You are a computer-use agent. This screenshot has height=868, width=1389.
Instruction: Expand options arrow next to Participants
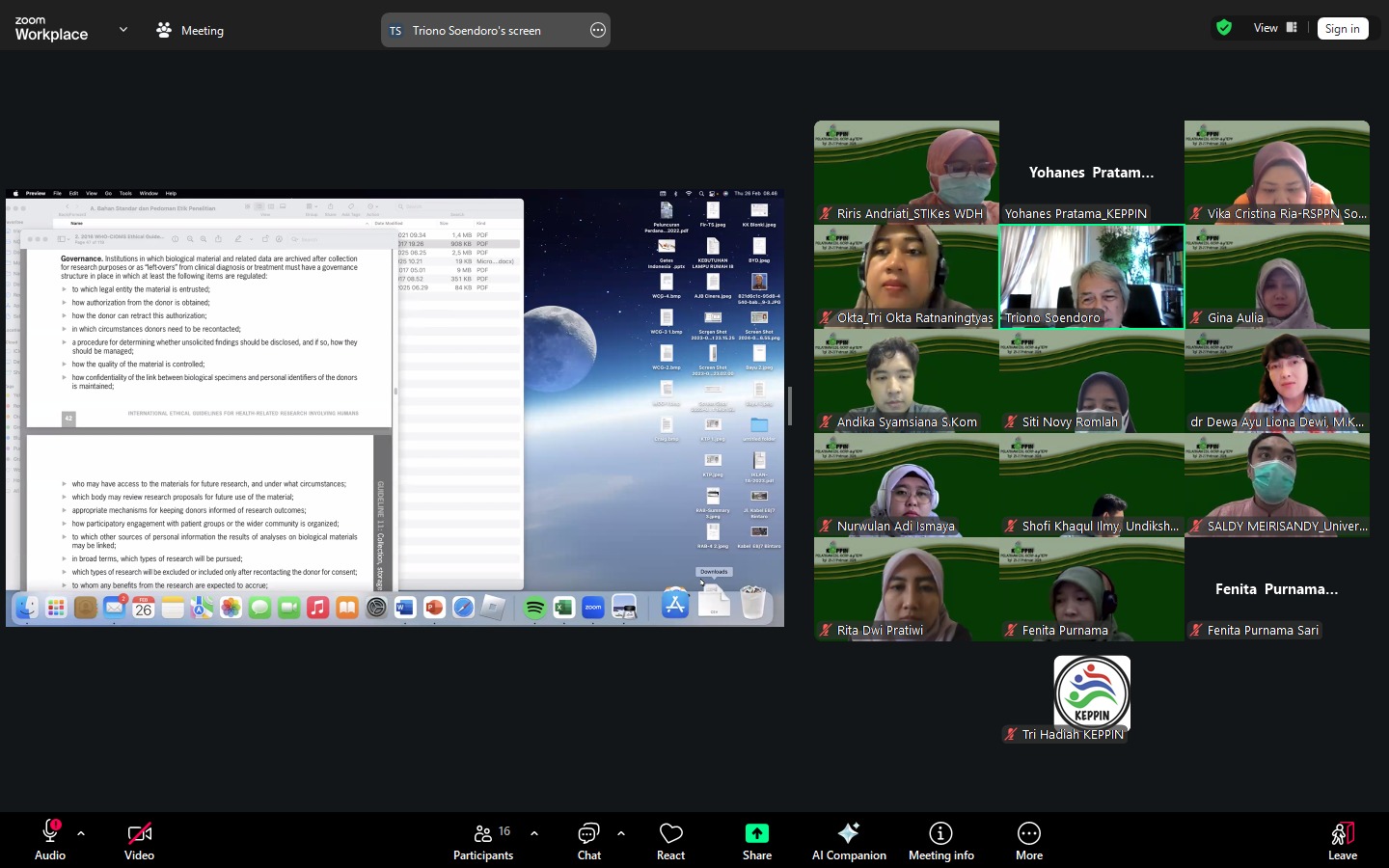pos(534,833)
